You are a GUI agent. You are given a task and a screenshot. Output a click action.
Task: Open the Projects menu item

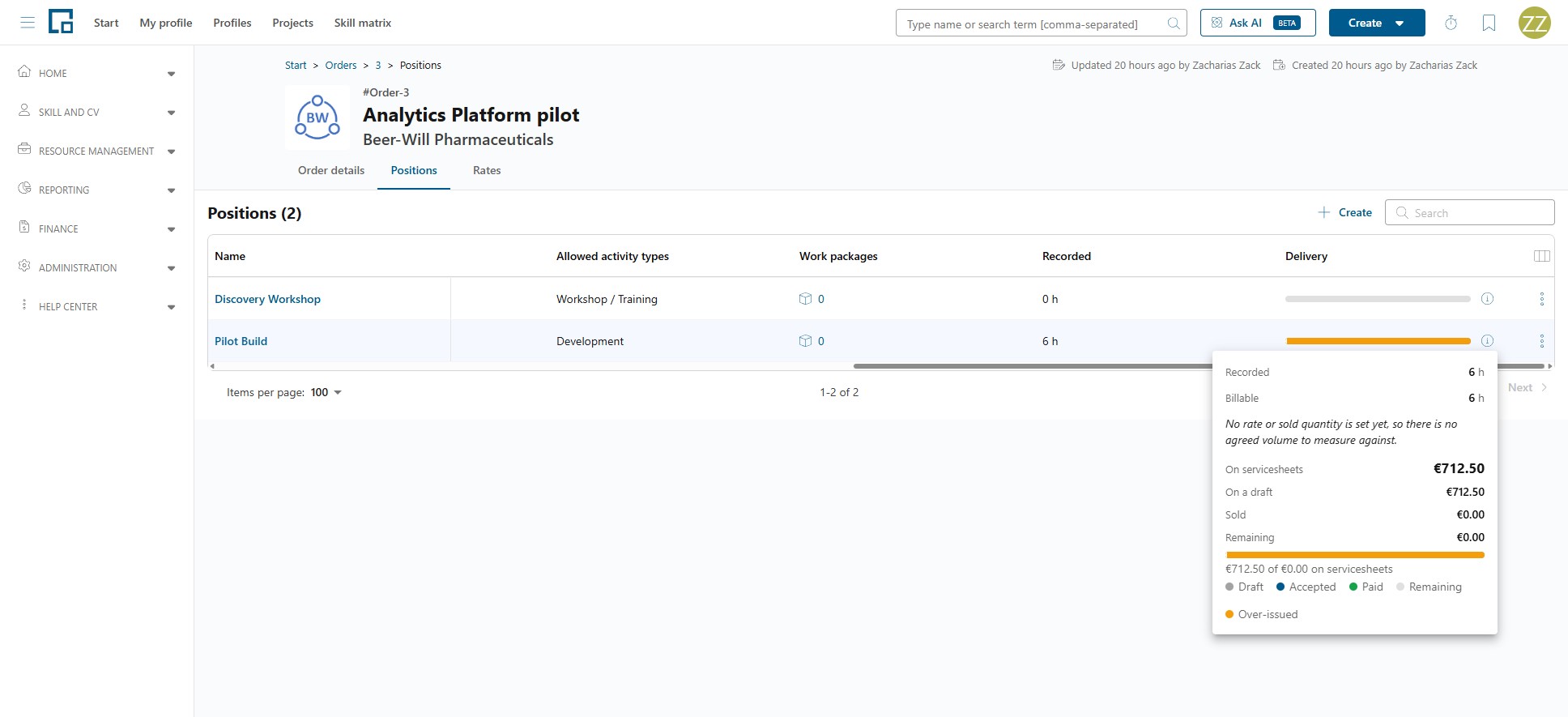click(292, 23)
